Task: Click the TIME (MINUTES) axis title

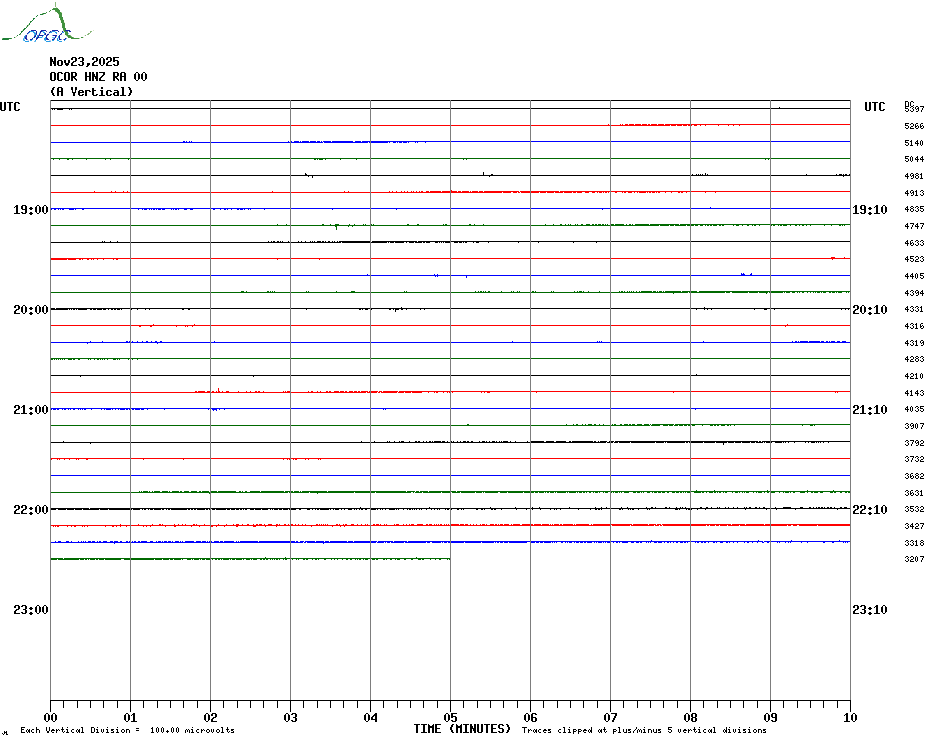Action: pos(462,729)
